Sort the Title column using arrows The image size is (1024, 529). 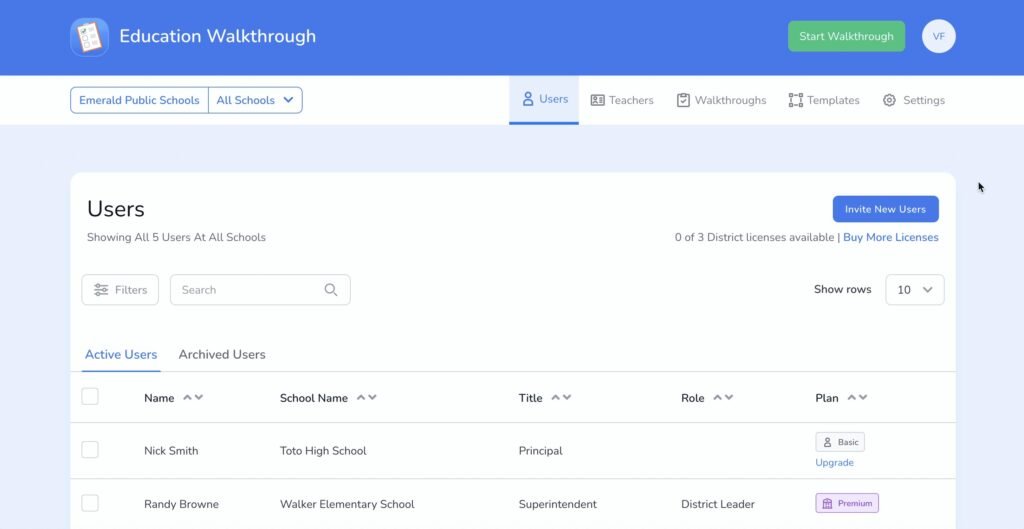(x=561, y=398)
